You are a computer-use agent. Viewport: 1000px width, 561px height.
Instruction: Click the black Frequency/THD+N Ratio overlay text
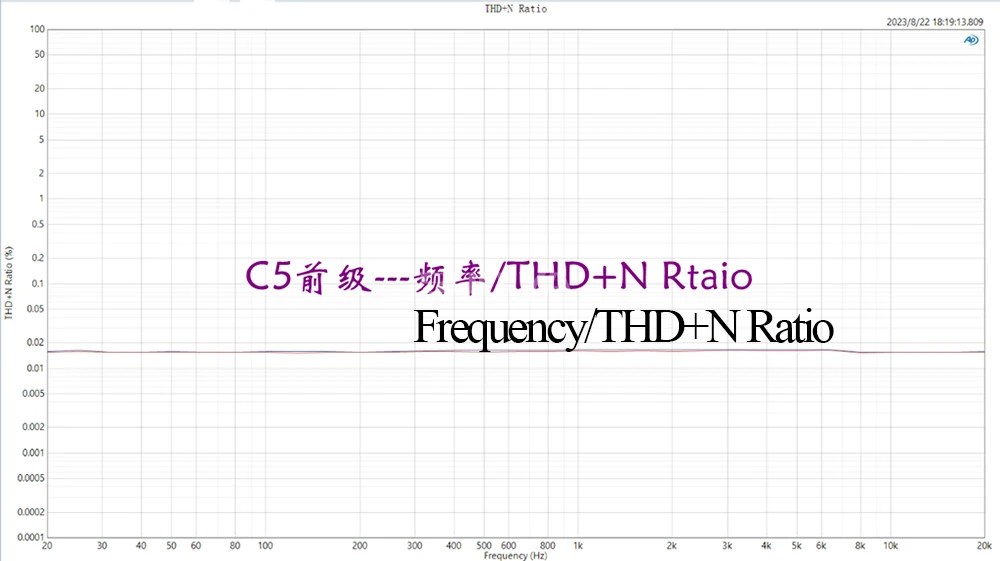[623, 327]
